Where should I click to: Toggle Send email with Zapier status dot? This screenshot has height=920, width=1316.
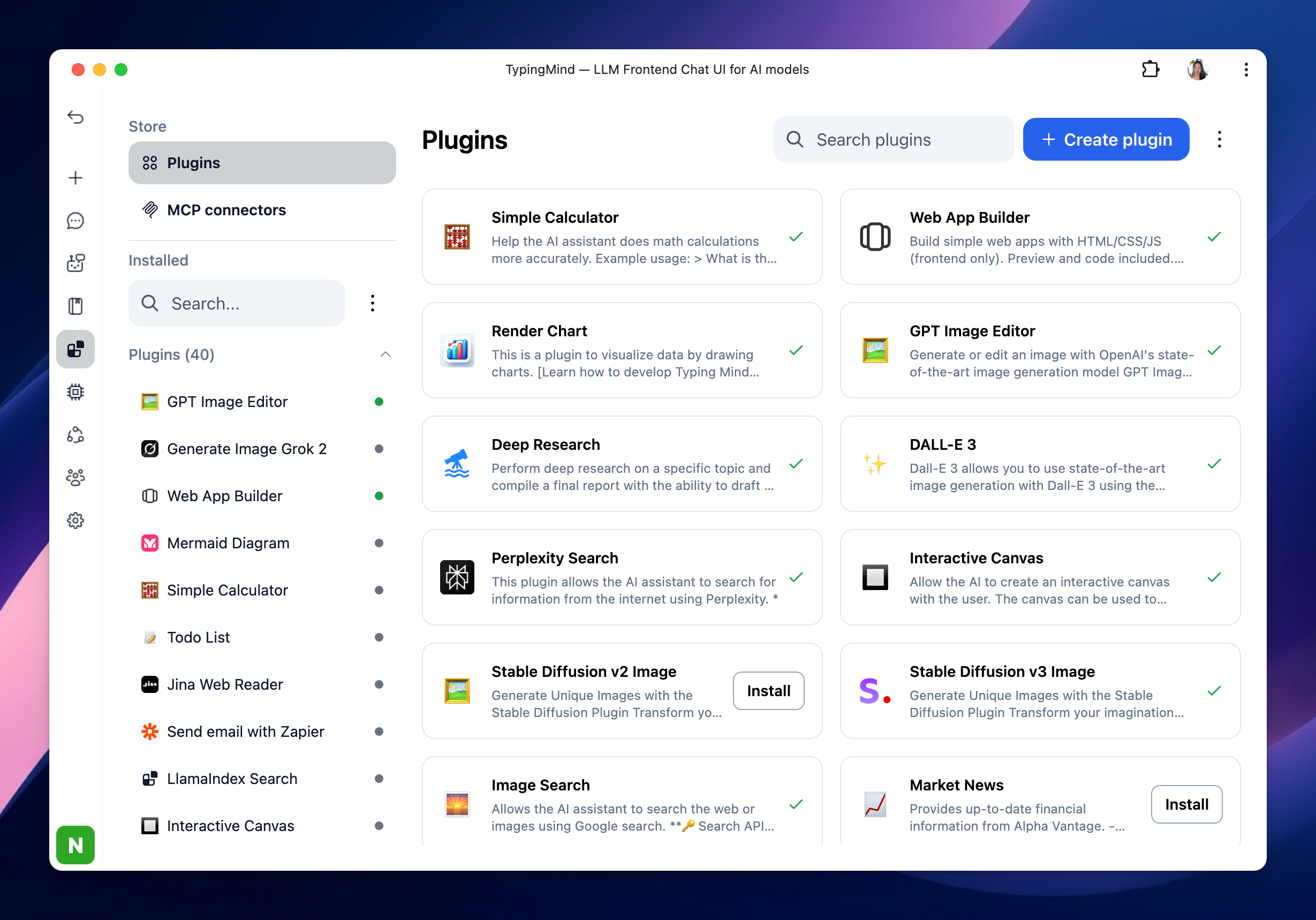tap(379, 732)
